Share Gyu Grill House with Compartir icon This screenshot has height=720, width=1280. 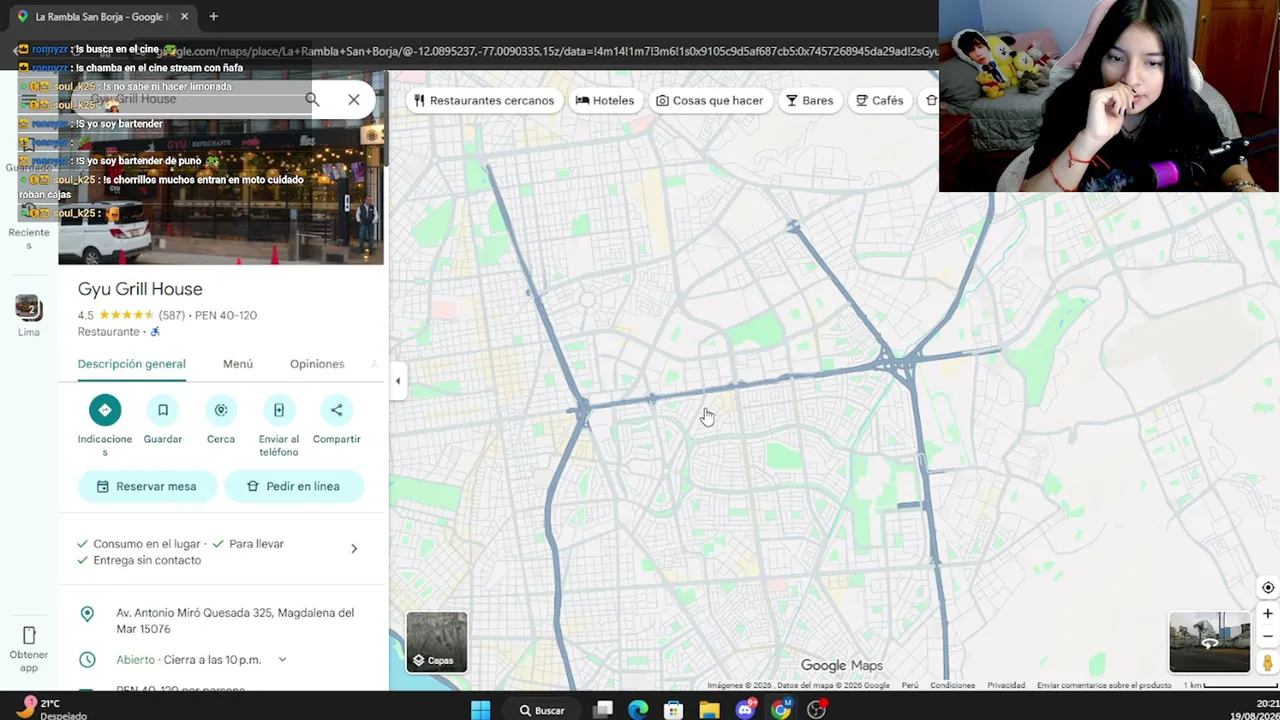[x=337, y=410]
